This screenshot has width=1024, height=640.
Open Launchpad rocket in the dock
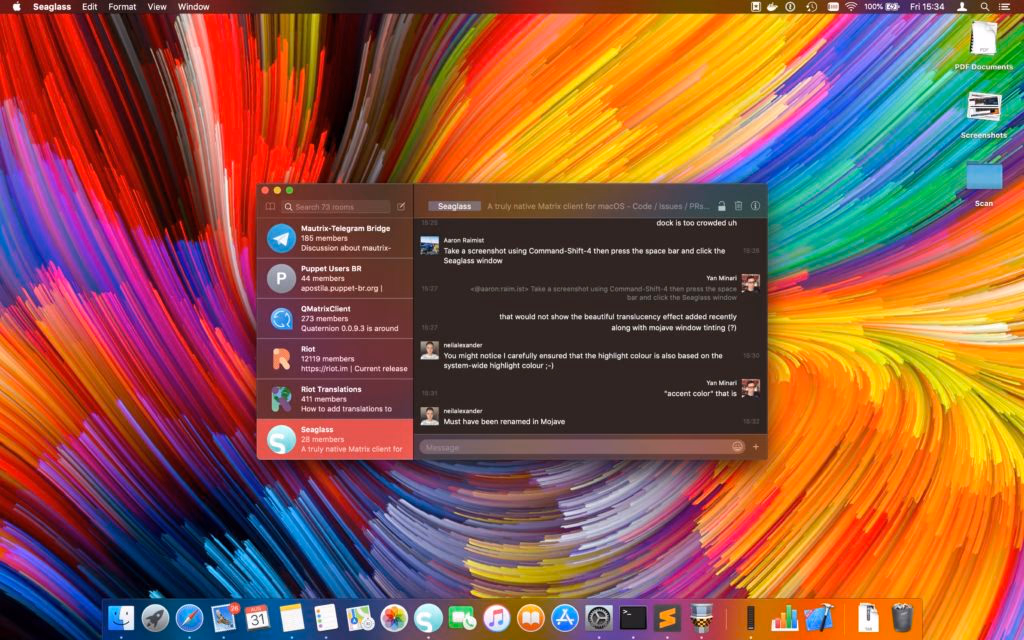click(155, 617)
